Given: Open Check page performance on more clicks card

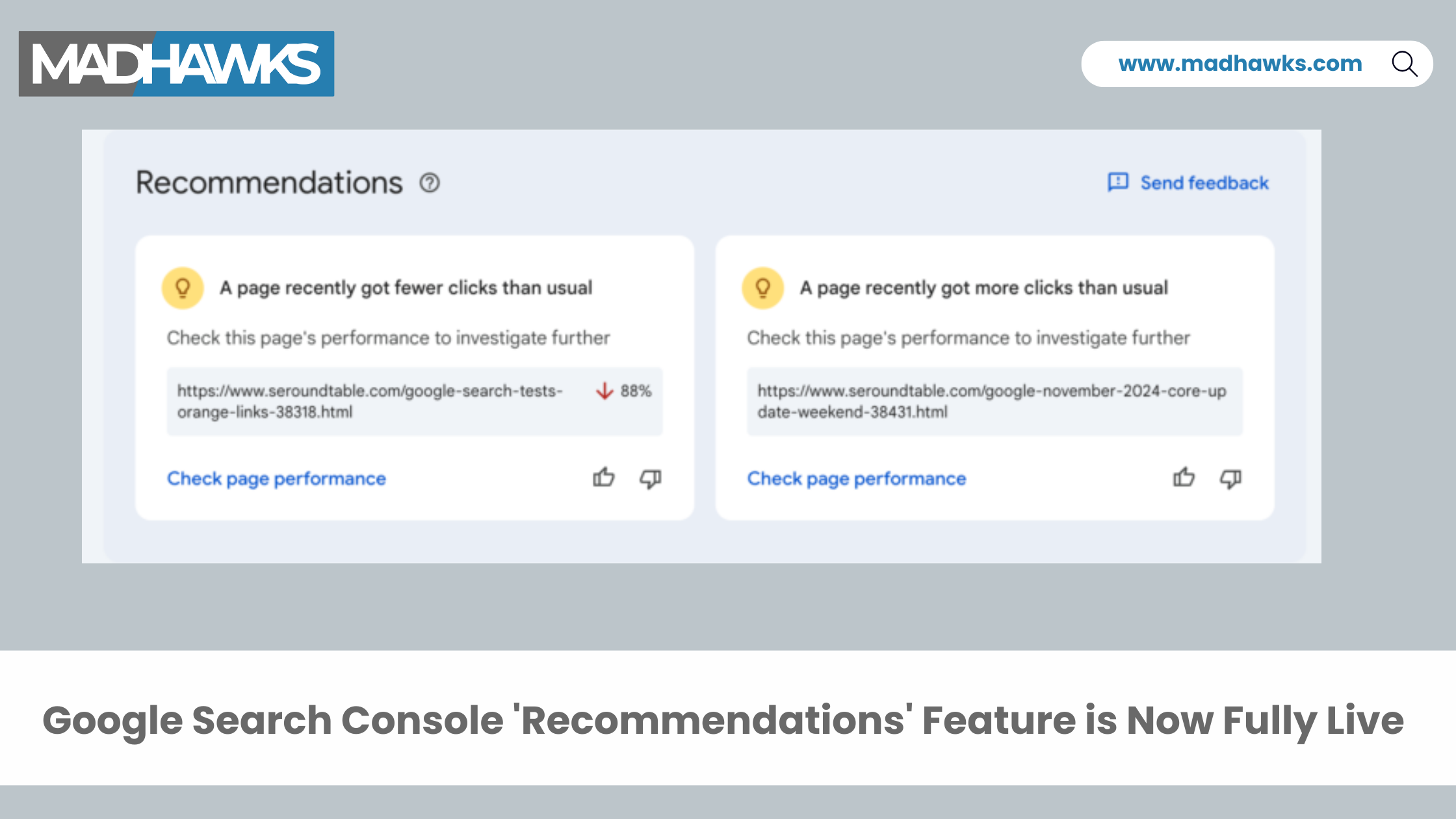Looking at the screenshot, I should click(856, 479).
